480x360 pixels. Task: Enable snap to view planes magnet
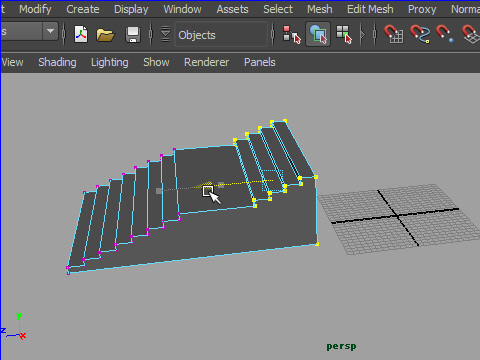[471, 34]
